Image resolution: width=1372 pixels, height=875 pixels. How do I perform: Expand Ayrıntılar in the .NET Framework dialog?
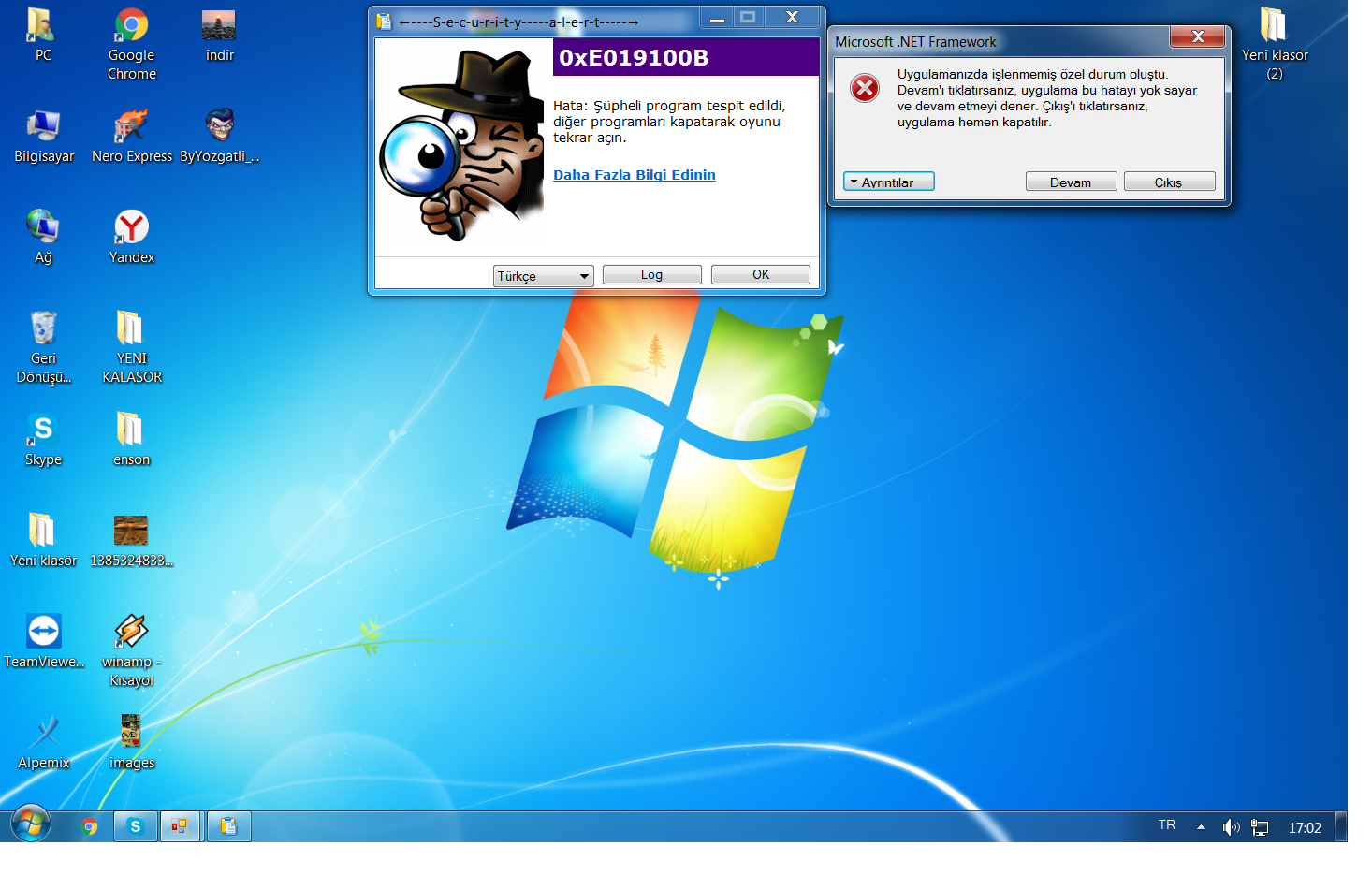click(889, 182)
